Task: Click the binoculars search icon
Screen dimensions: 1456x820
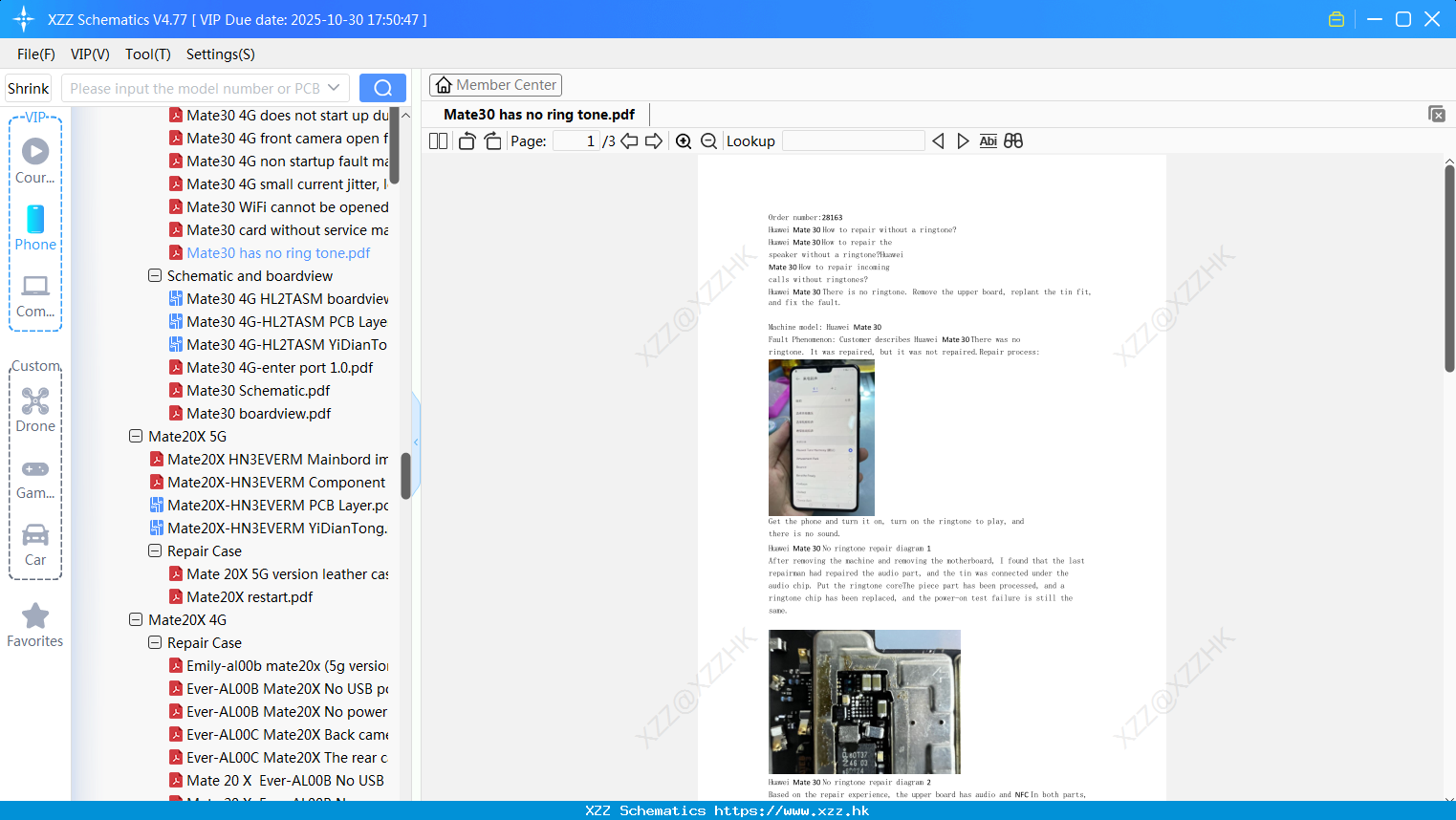Action: [1013, 141]
